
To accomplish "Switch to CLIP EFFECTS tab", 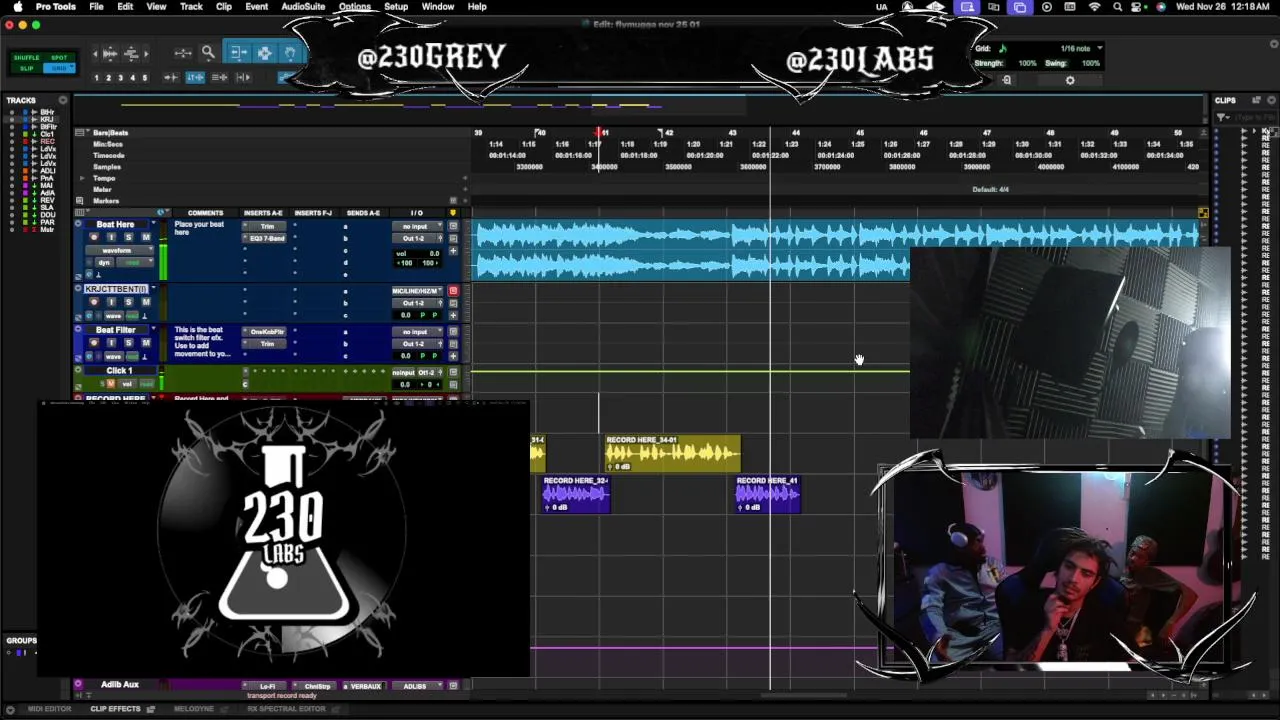I will [116, 709].
